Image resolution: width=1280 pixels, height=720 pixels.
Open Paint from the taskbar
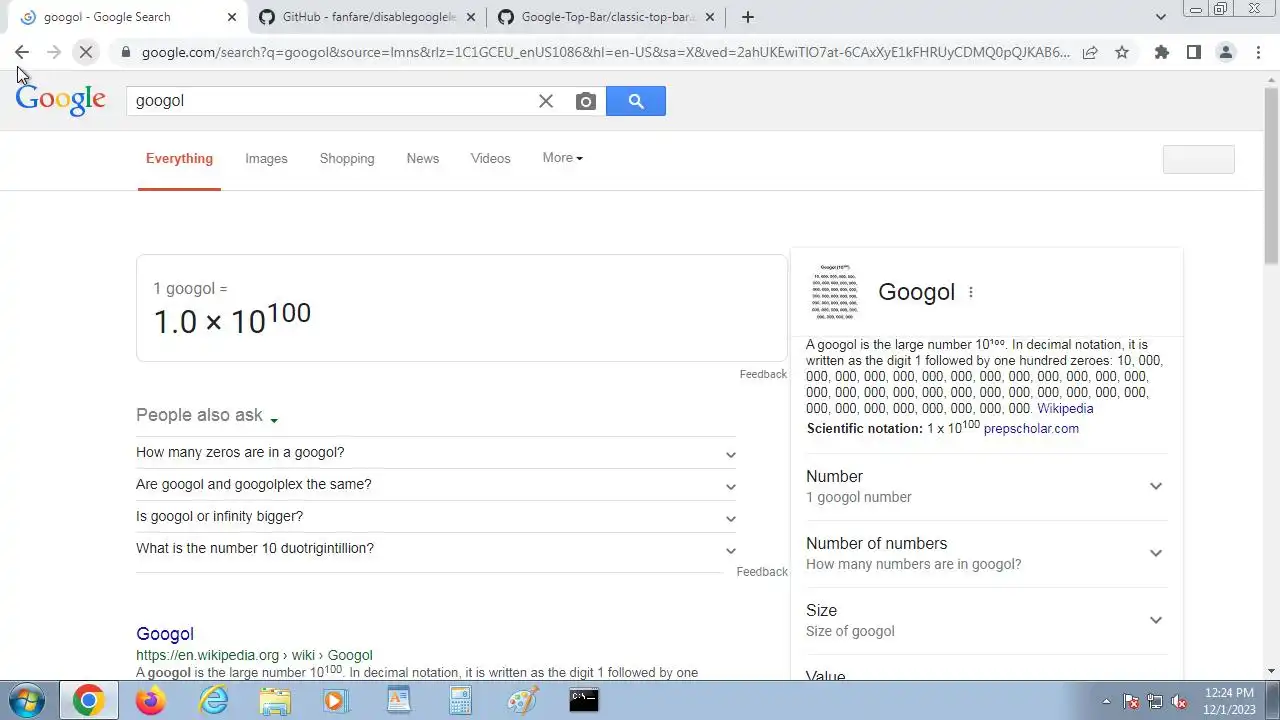pyautogui.click(x=522, y=700)
